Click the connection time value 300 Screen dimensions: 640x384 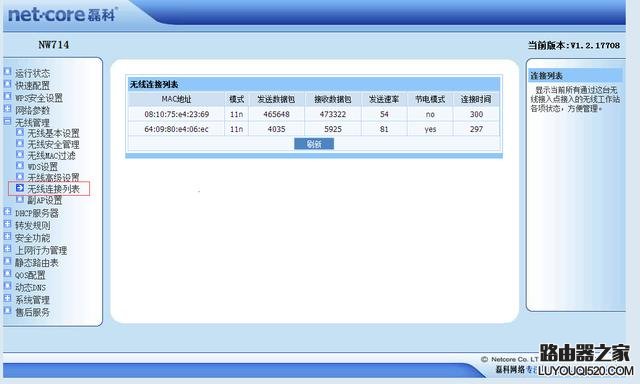(x=476, y=114)
